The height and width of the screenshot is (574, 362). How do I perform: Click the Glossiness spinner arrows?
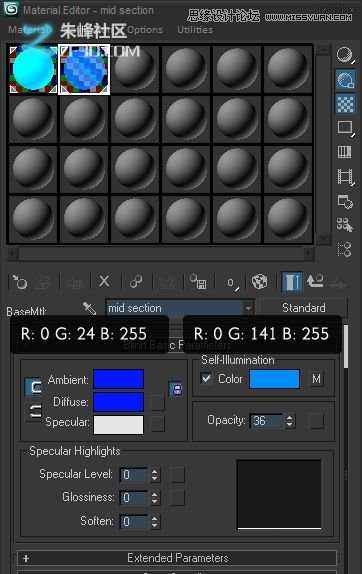click(155, 498)
